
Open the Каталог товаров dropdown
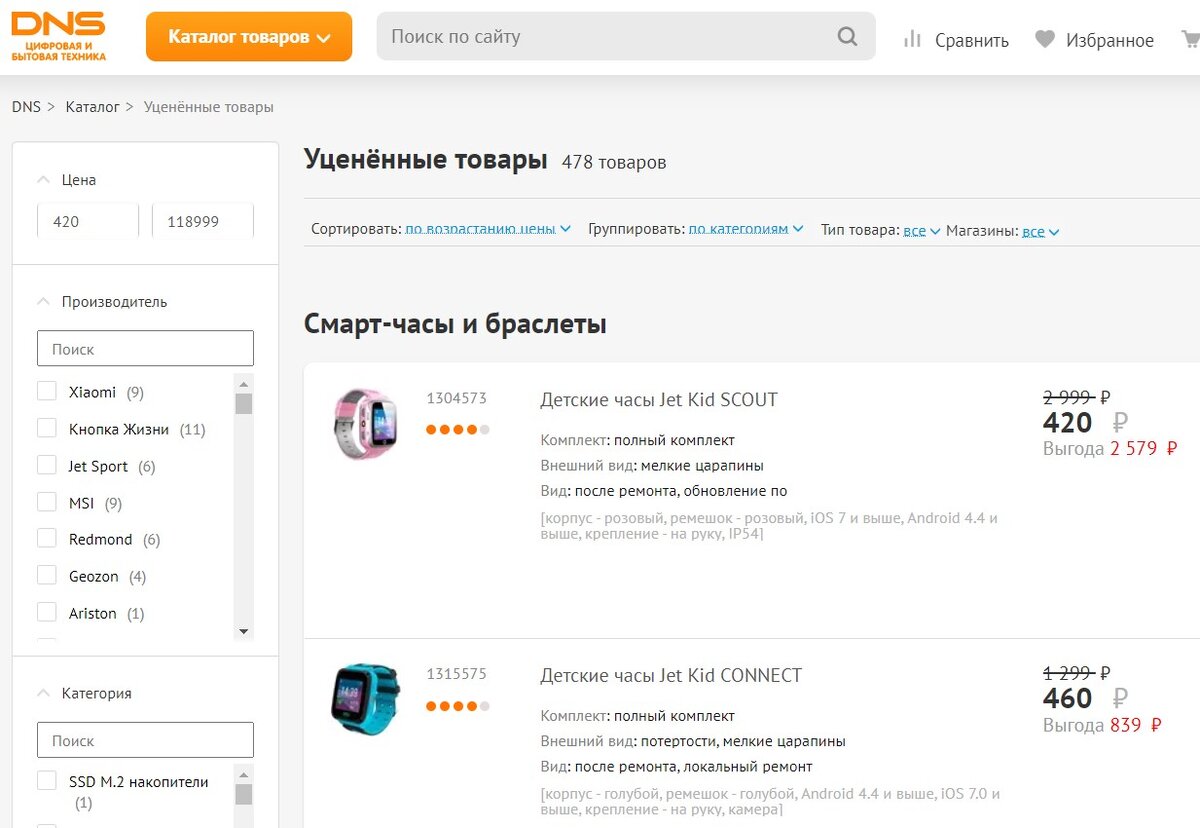pos(249,37)
